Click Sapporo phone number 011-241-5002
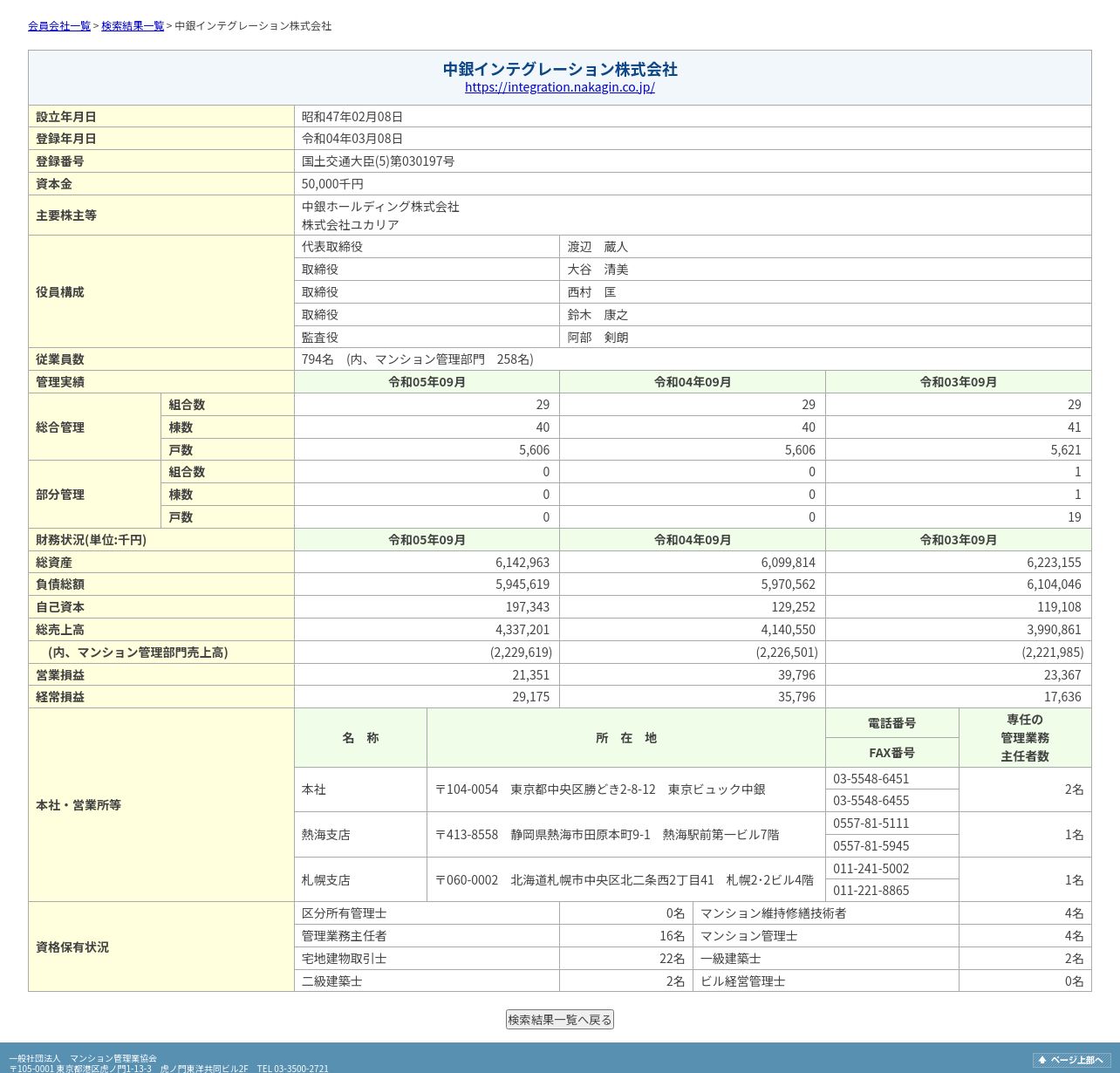 coord(871,869)
